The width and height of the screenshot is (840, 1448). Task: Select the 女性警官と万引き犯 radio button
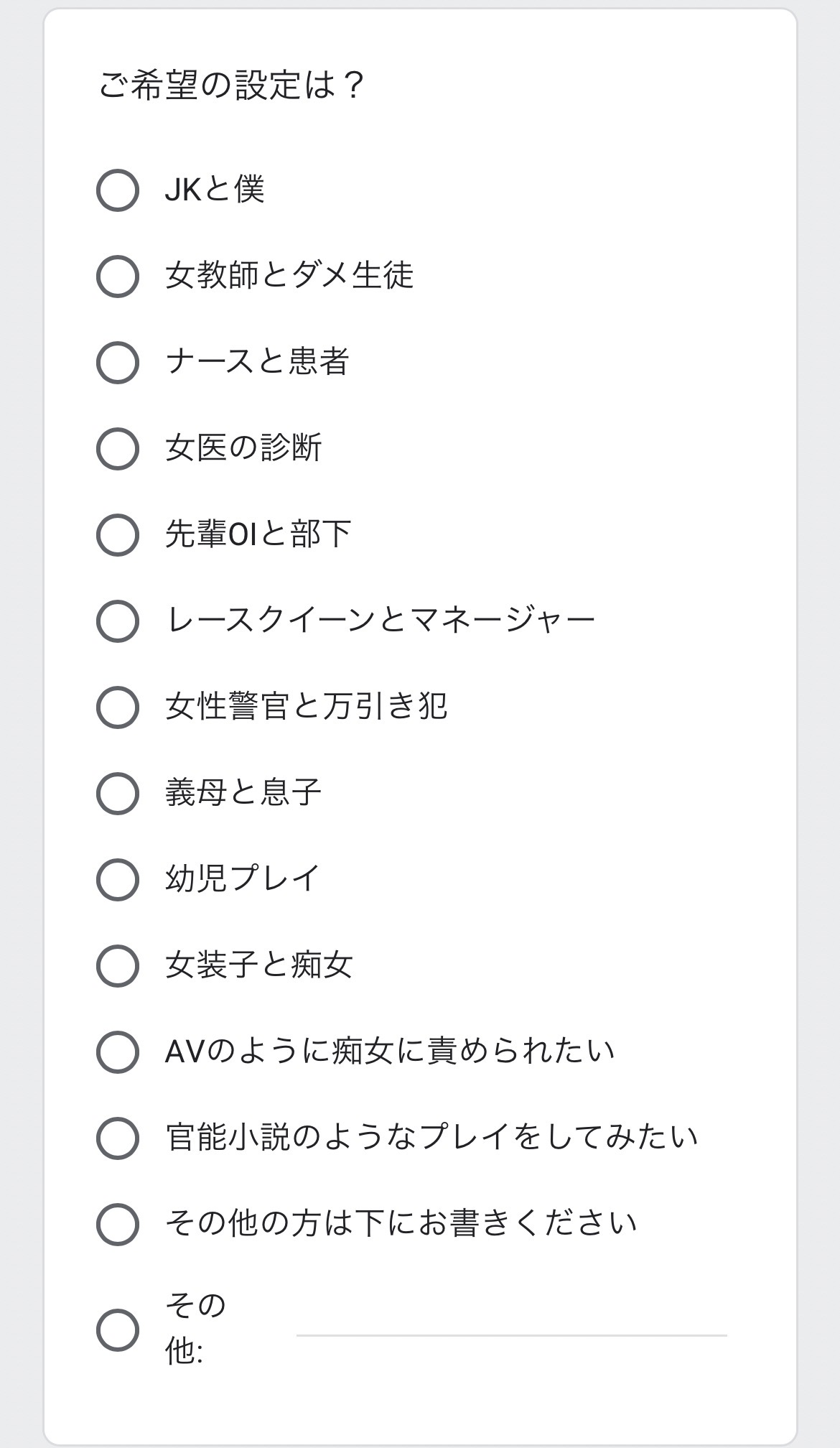(x=118, y=707)
